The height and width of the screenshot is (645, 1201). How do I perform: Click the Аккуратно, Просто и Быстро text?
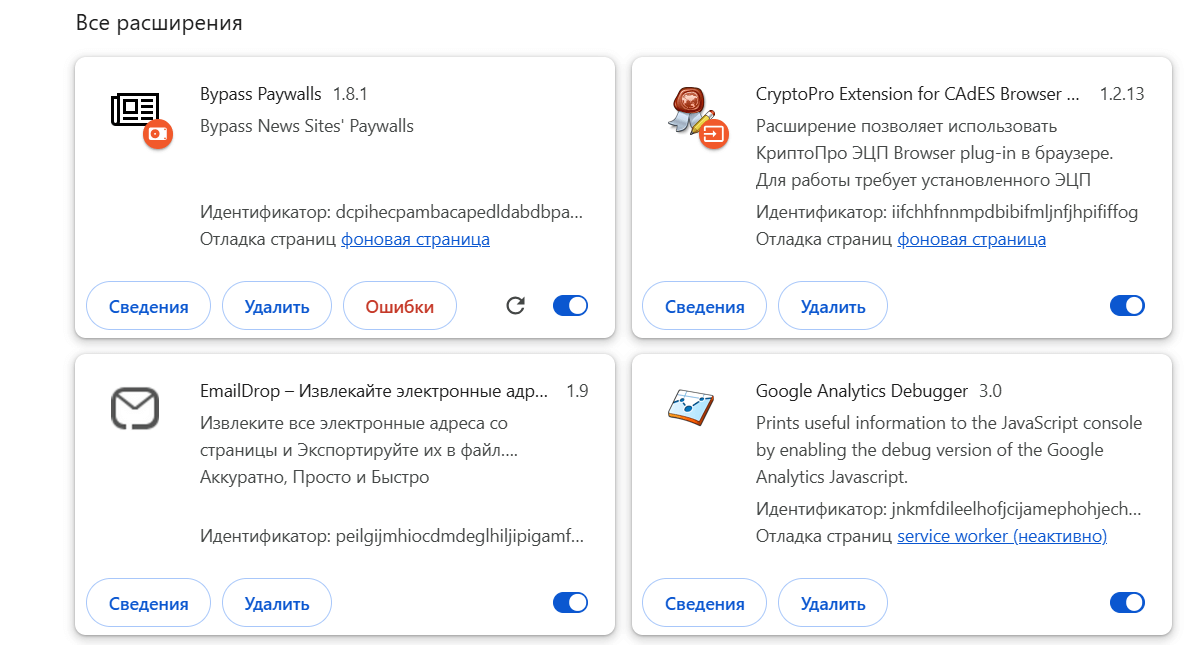(x=315, y=477)
